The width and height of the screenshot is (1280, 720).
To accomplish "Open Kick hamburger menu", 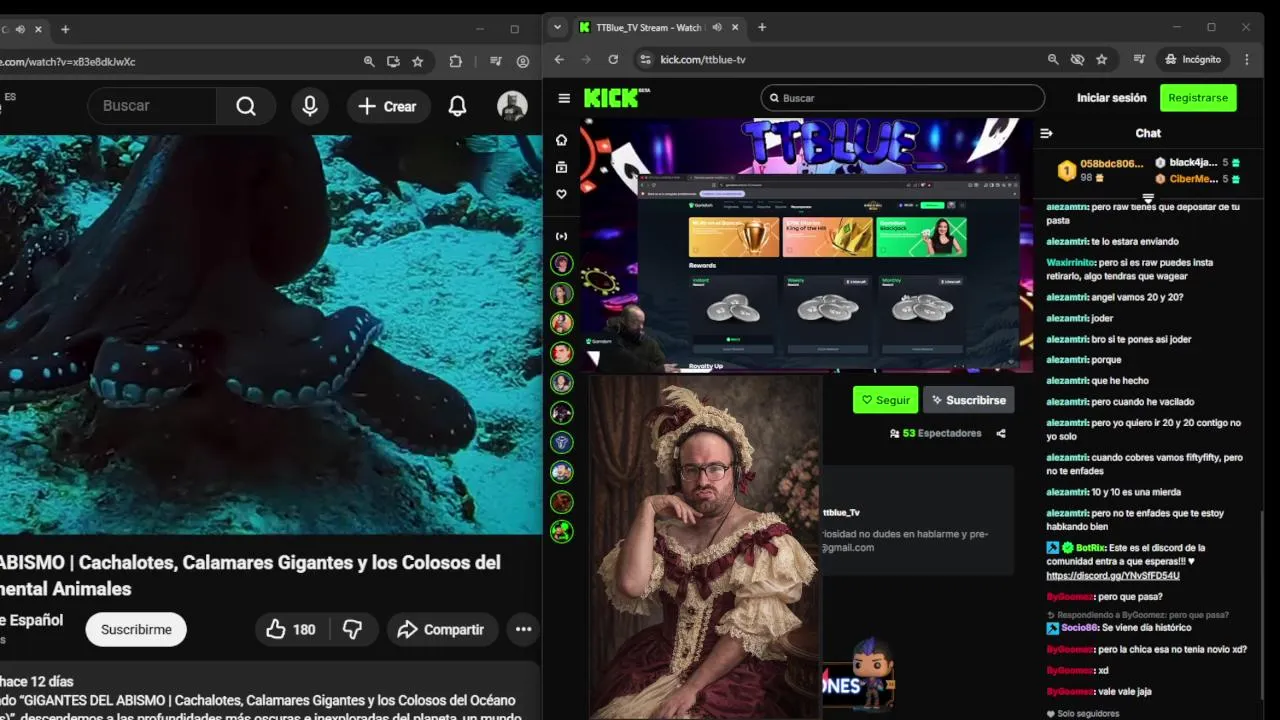I will click(564, 98).
